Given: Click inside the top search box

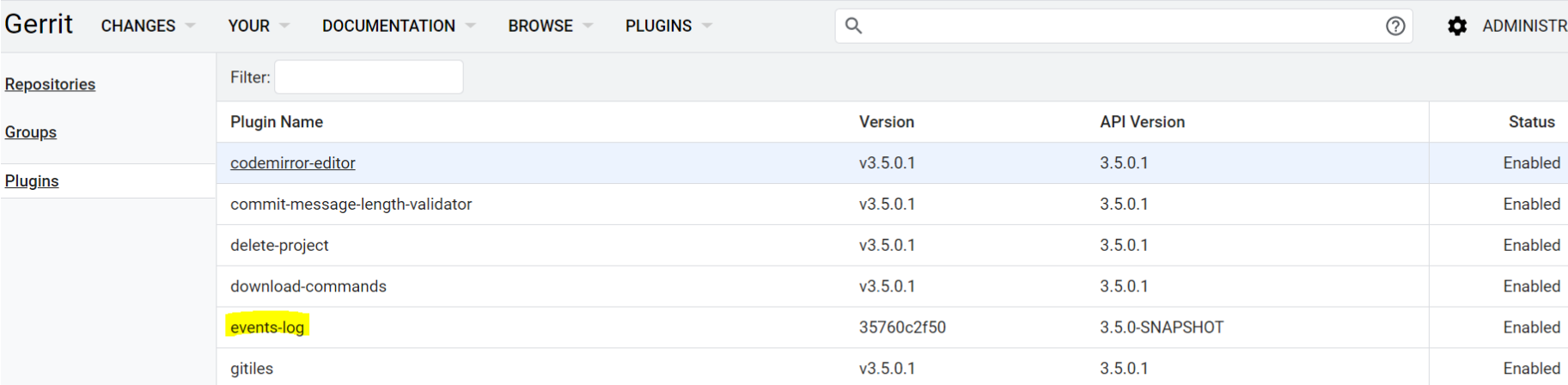Looking at the screenshot, I should pyautogui.click(x=1117, y=26).
